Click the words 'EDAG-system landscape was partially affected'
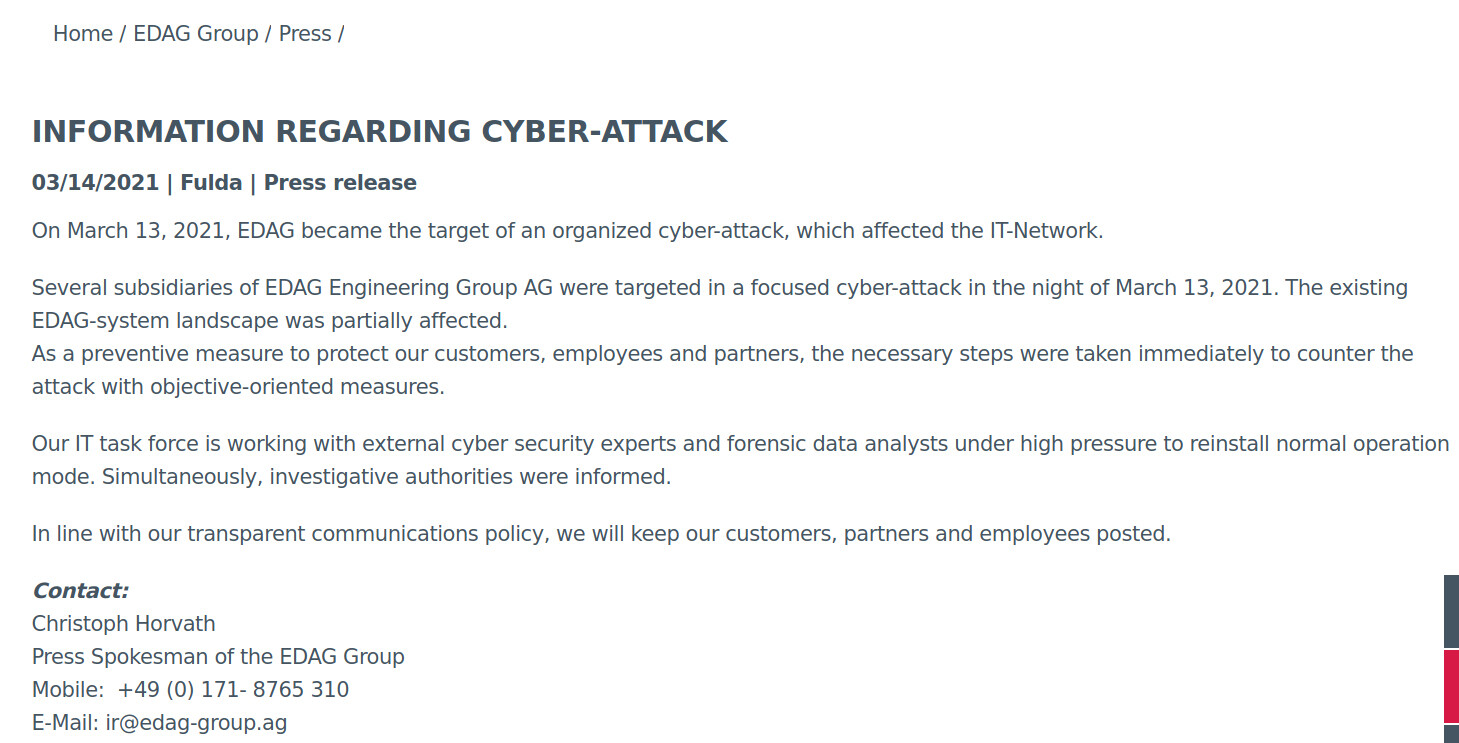The width and height of the screenshot is (1459, 743). coord(270,321)
